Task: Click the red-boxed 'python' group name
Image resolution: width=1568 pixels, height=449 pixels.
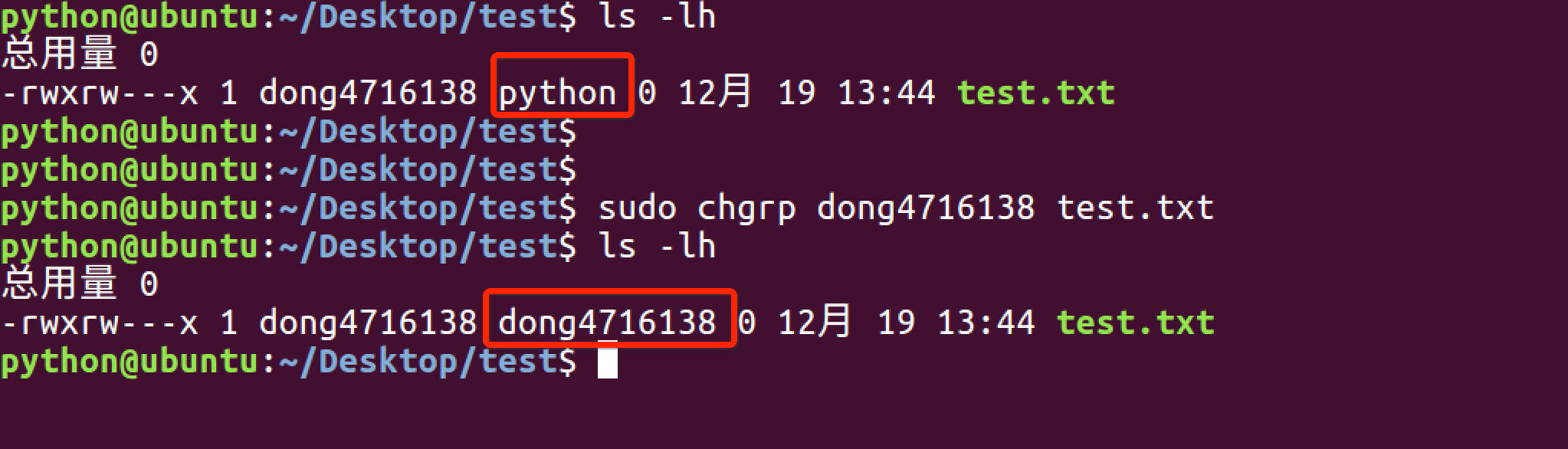Action: [x=557, y=93]
